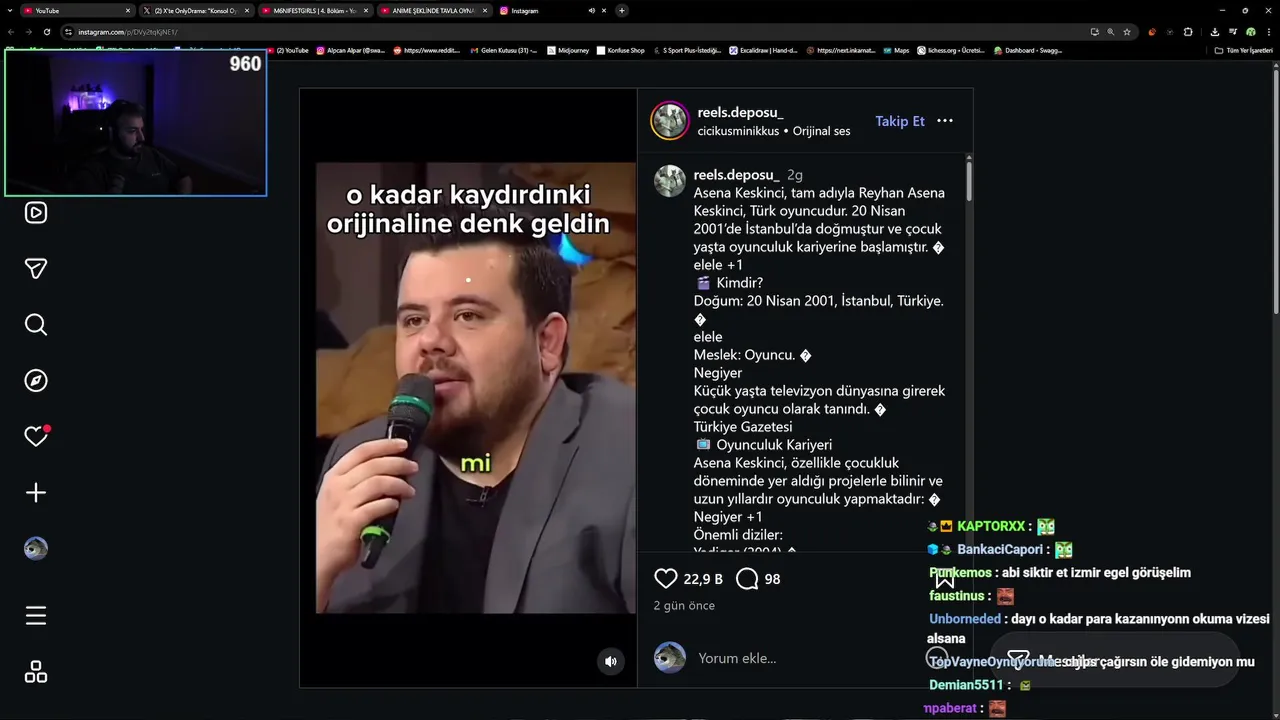Open comments bubble showing 98
Viewport: 1280px width, 720px height.
point(747,579)
